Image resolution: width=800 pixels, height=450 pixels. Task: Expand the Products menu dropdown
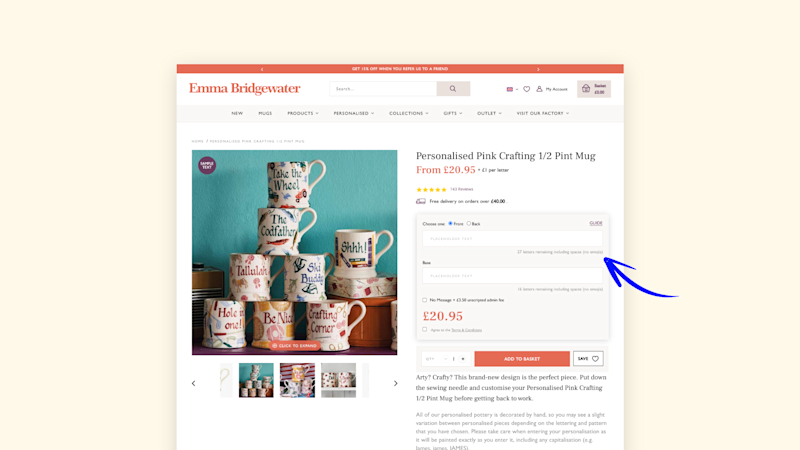[303, 113]
